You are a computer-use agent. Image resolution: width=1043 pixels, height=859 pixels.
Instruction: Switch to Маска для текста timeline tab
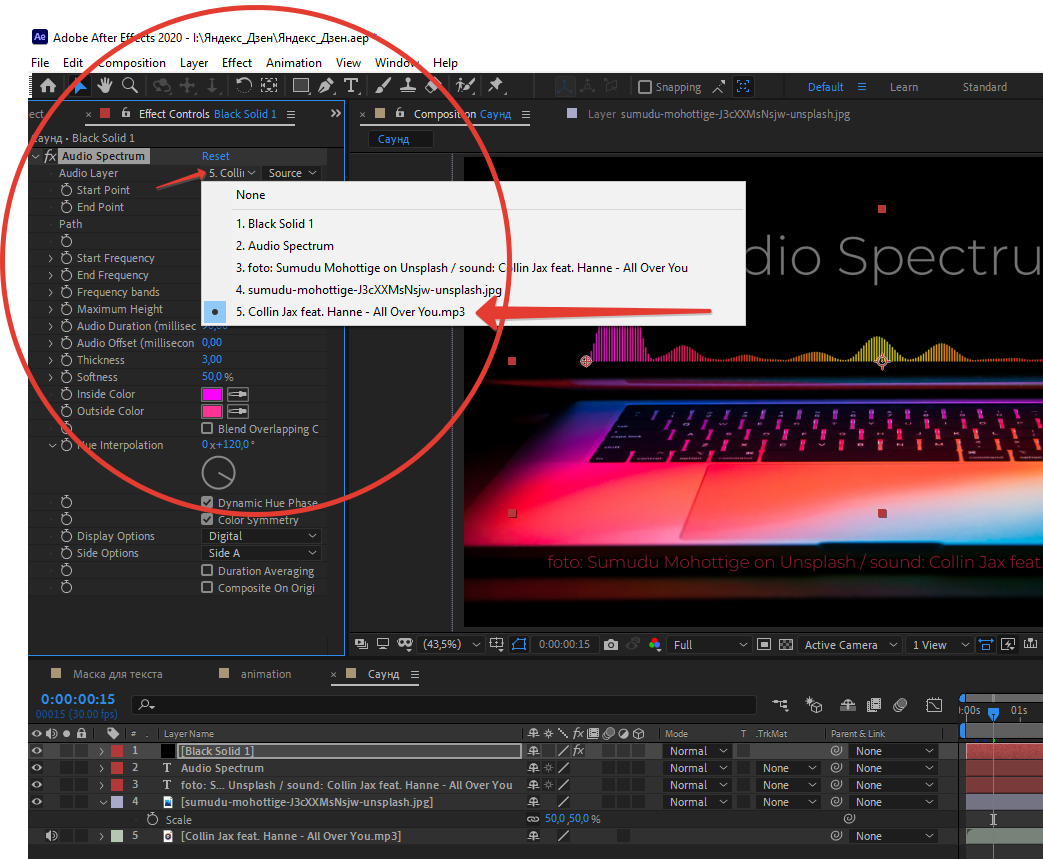click(117, 674)
